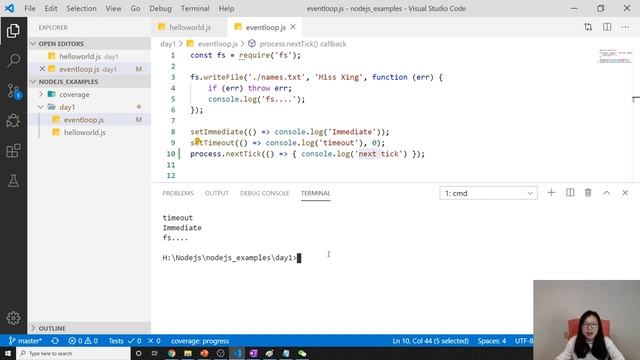The height and width of the screenshot is (360, 640).
Task: Switch to the Problems panel tab
Action: pos(178,193)
